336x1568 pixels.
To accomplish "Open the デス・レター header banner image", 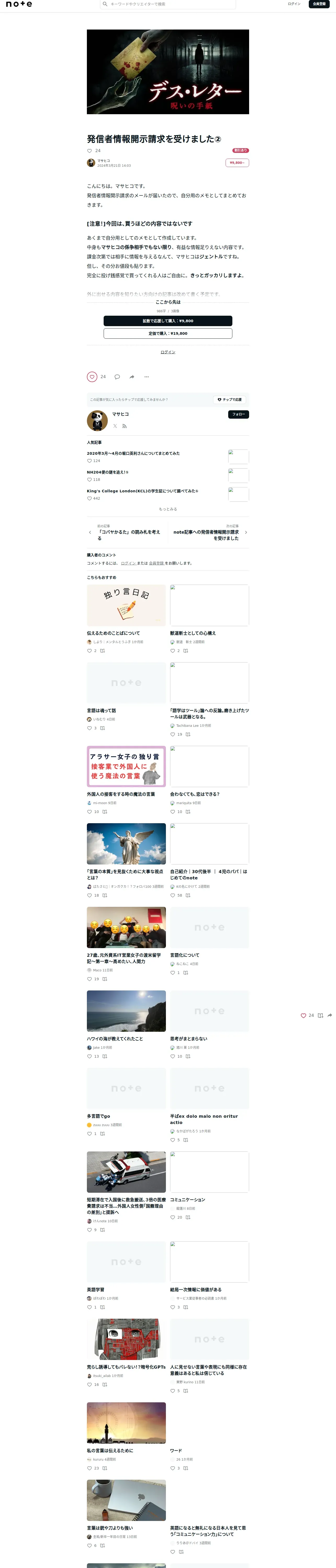I will (x=168, y=72).
